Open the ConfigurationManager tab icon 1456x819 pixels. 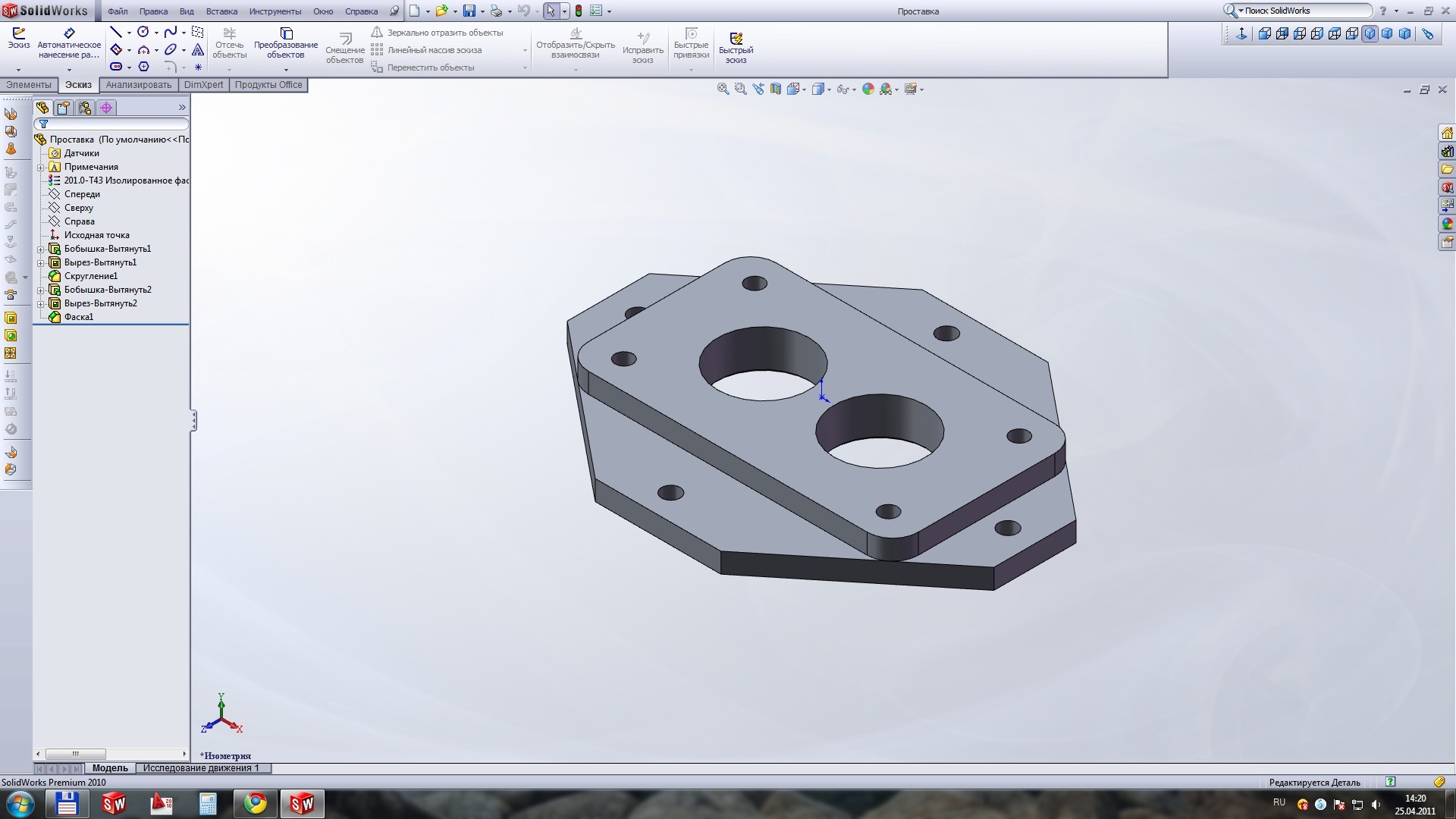click(85, 108)
